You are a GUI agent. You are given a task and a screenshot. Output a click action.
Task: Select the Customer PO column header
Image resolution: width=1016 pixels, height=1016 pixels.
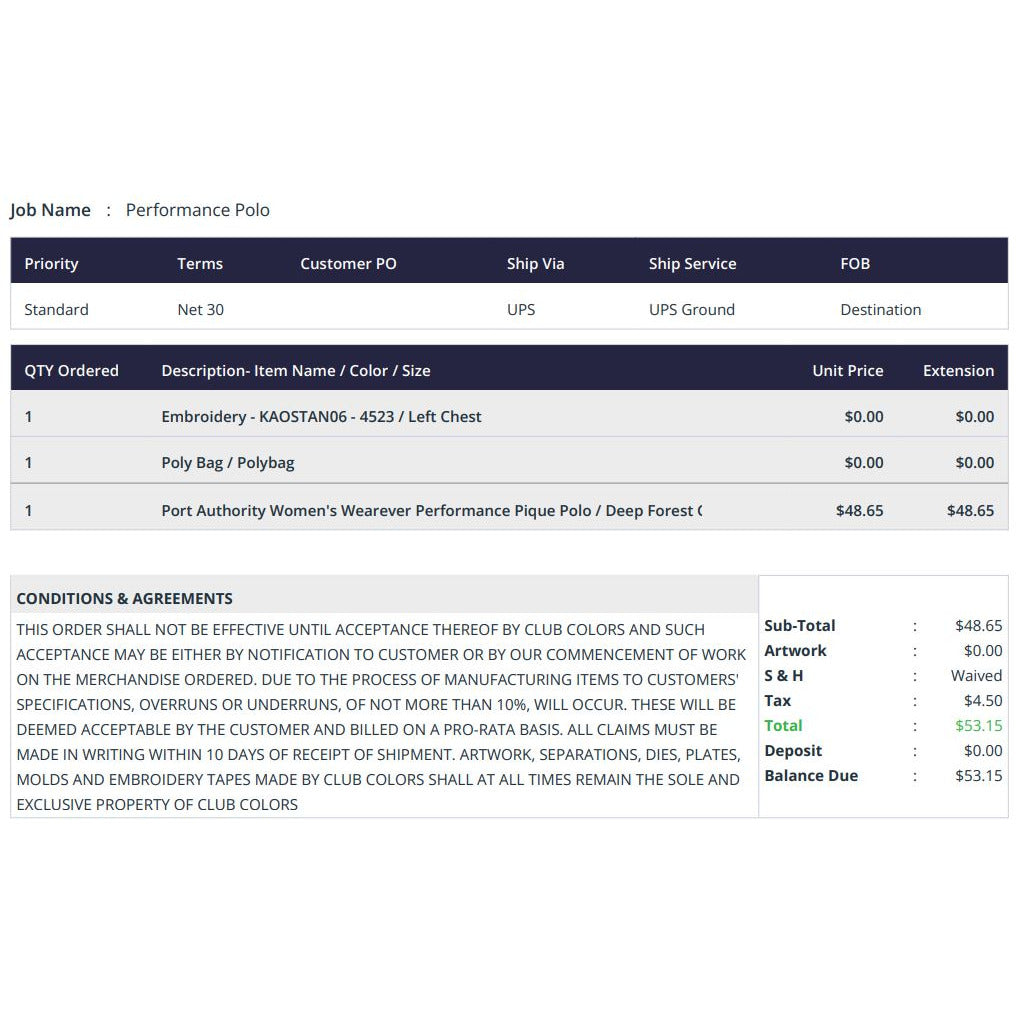coord(348,264)
